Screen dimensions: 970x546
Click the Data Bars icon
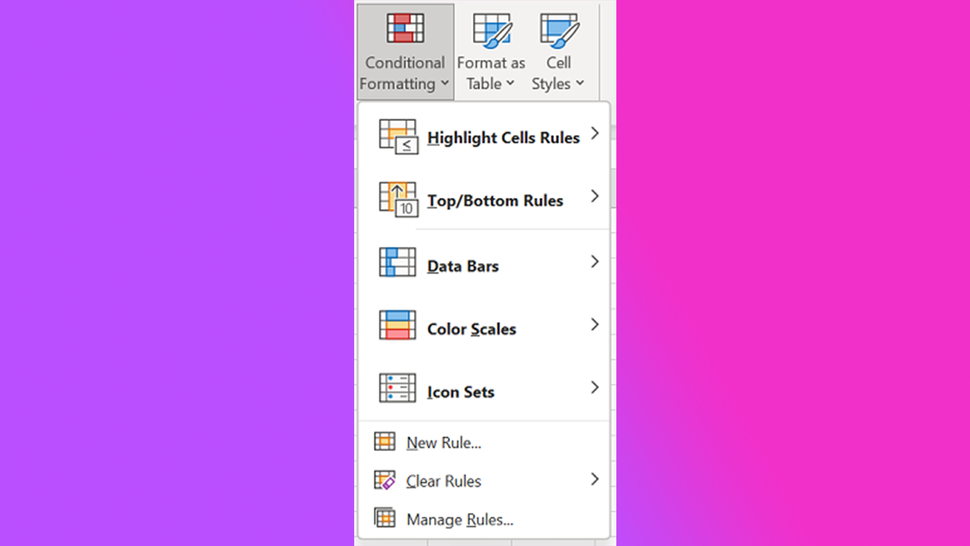click(x=397, y=262)
